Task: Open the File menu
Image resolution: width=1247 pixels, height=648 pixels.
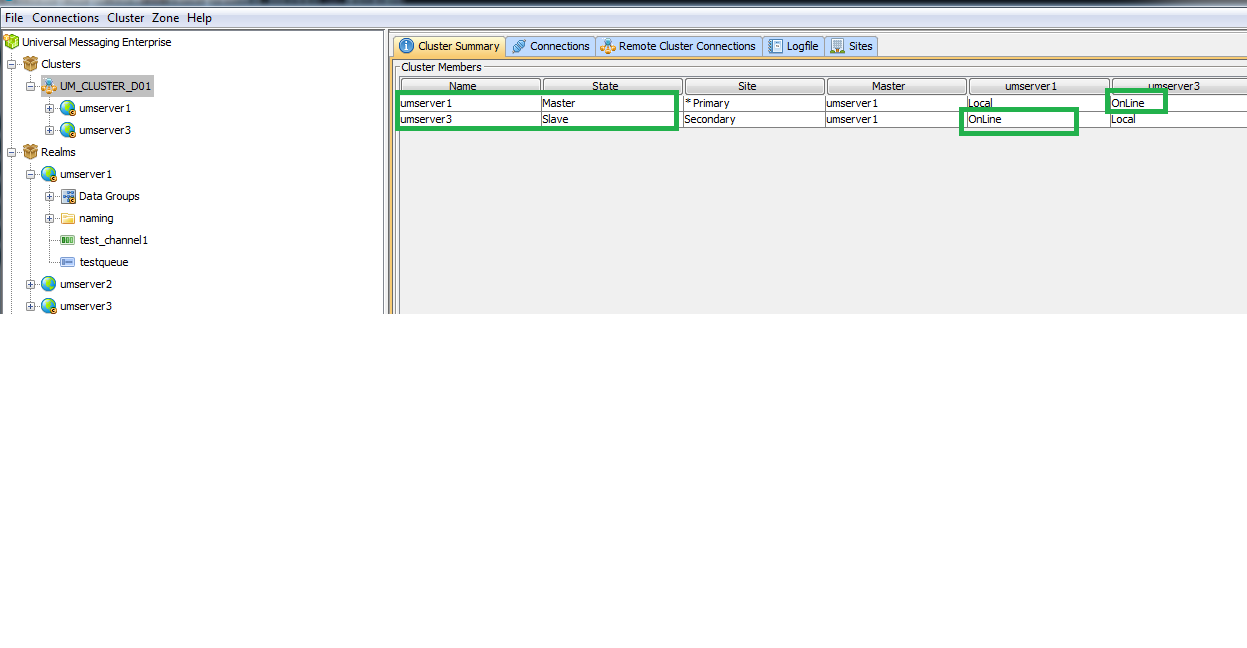Action: (x=14, y=18)
